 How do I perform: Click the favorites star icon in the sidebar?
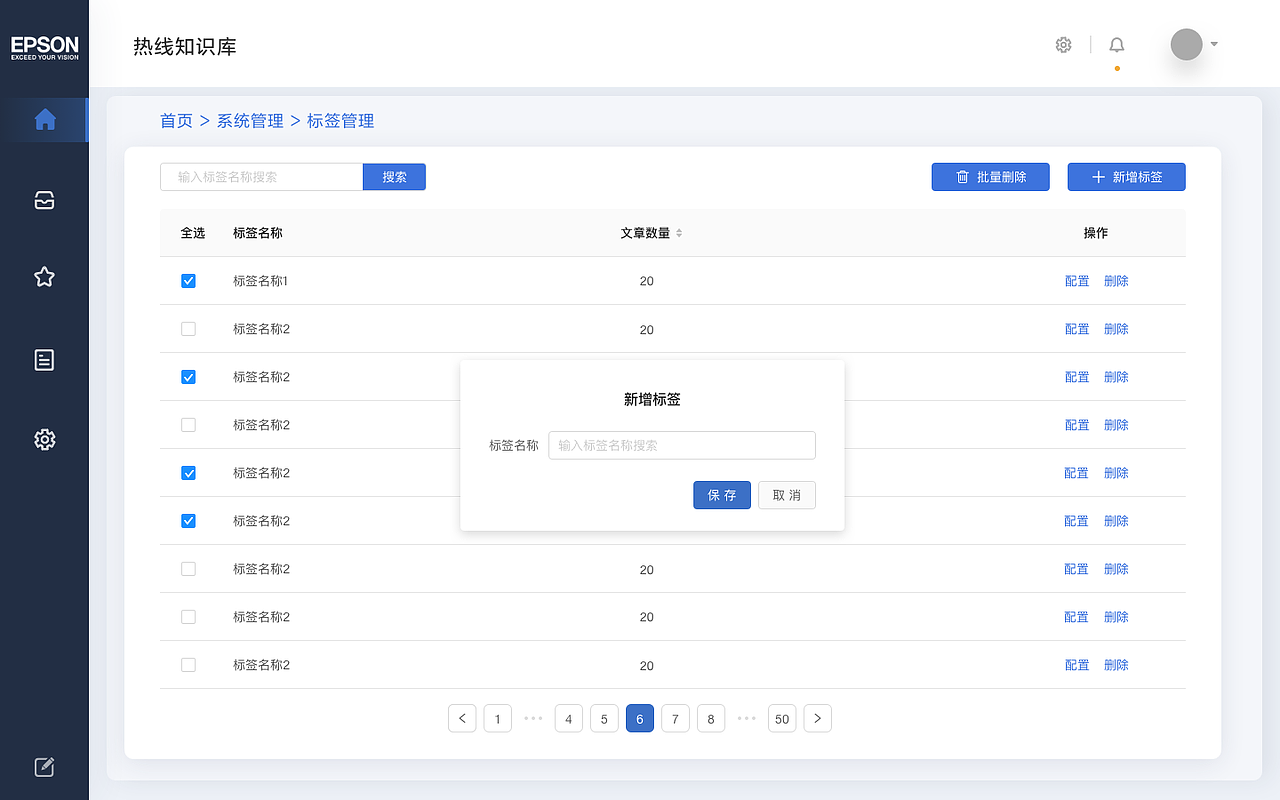pyautogui.click(x=44, y=277)
